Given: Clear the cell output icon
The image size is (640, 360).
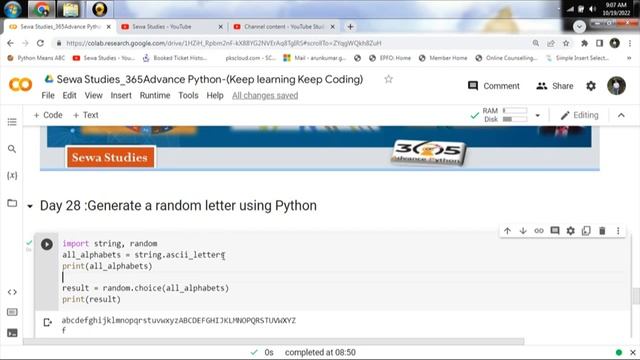Looking at the screenshot, I should pyautogui.click(x=47, y=322).
